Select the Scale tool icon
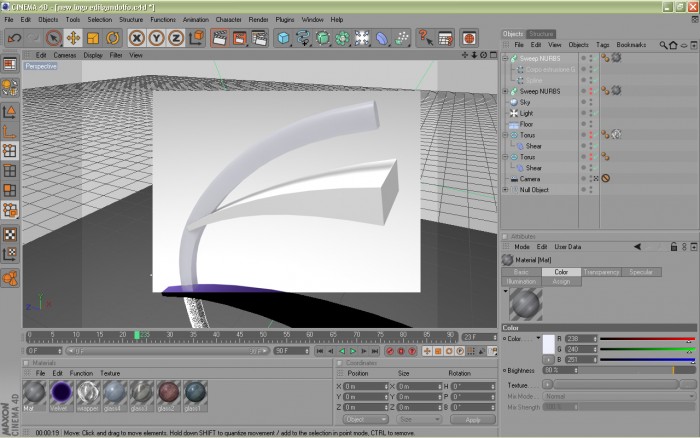 pyautogui.click(x=93, y=38)
